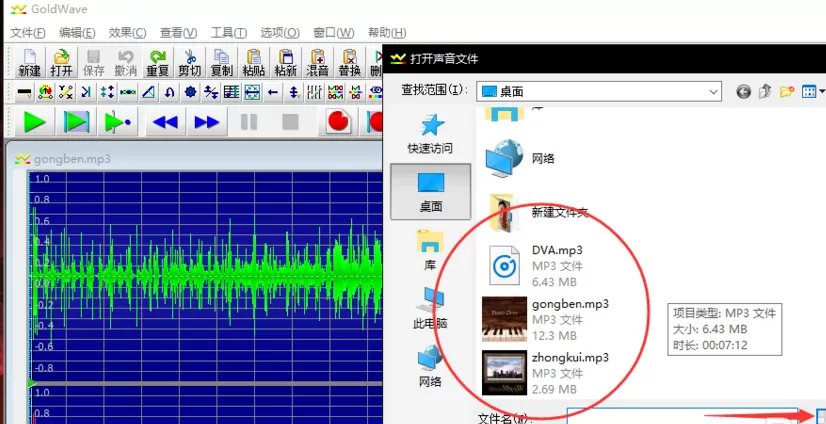This screenshot has height=424, width=826.
Task: Select 快速访问 in the dialog sidebar
Action: point(430,134)
